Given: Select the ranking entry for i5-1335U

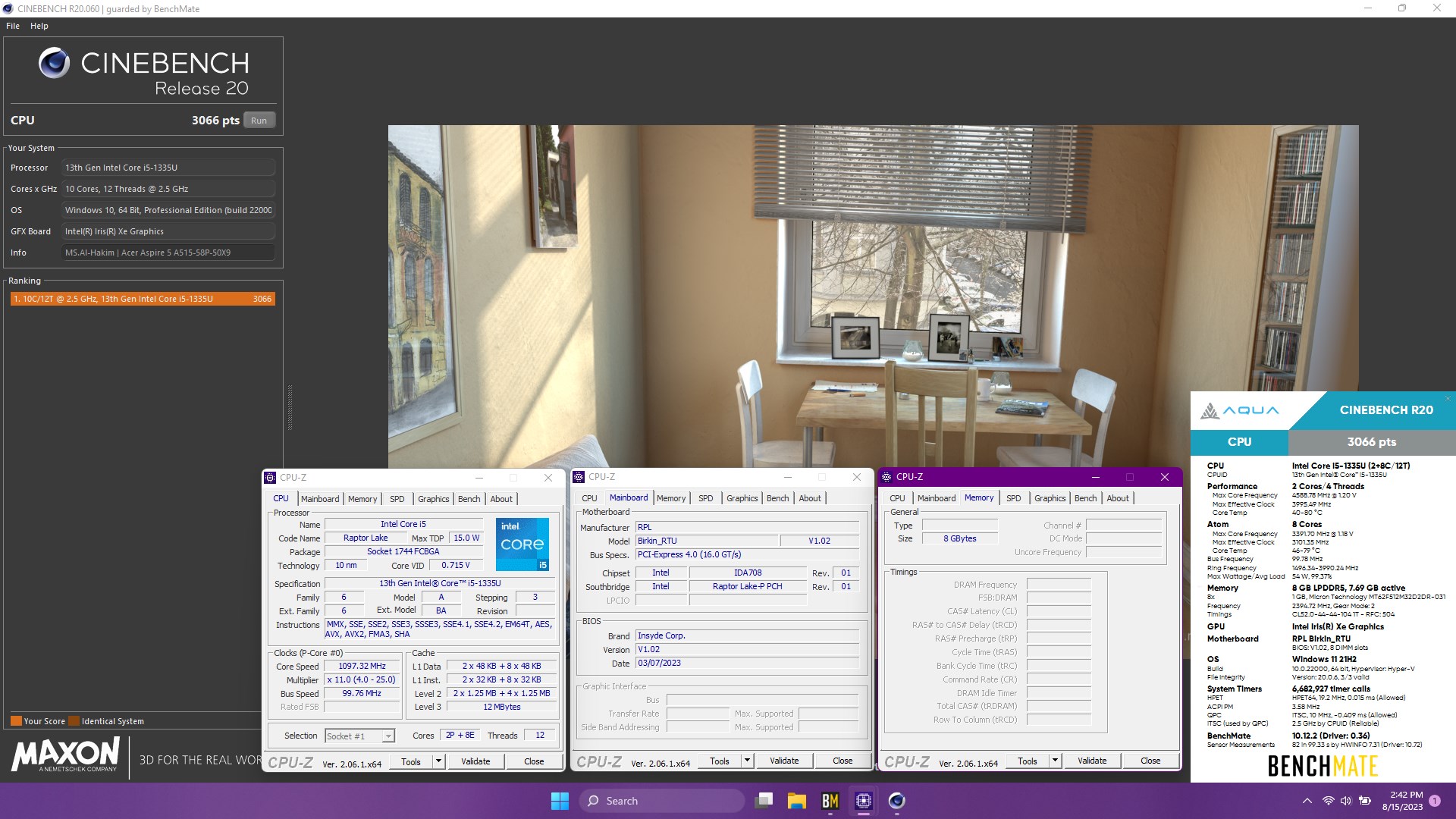Looking at the screenshot, I should pos(143,299).
